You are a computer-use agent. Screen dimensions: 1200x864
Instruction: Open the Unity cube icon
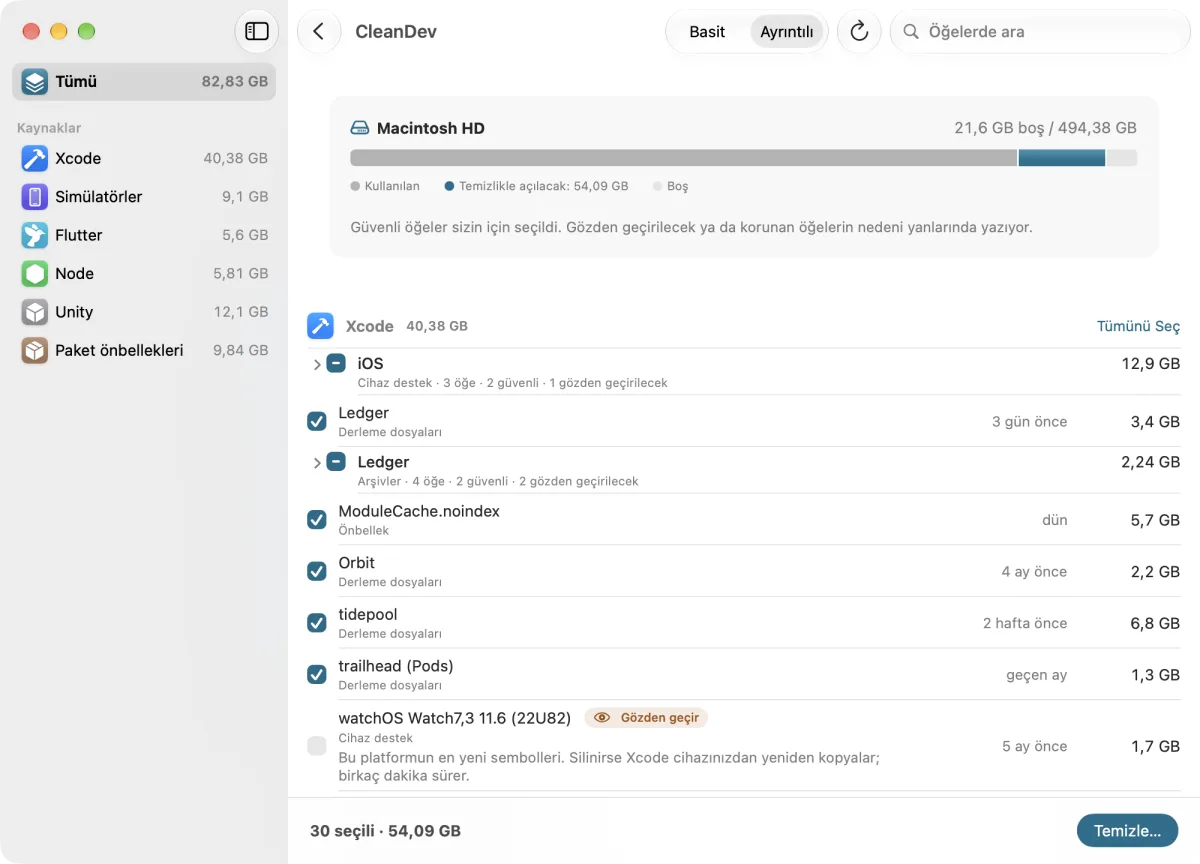pyautogui.click(x=35, y=312)
